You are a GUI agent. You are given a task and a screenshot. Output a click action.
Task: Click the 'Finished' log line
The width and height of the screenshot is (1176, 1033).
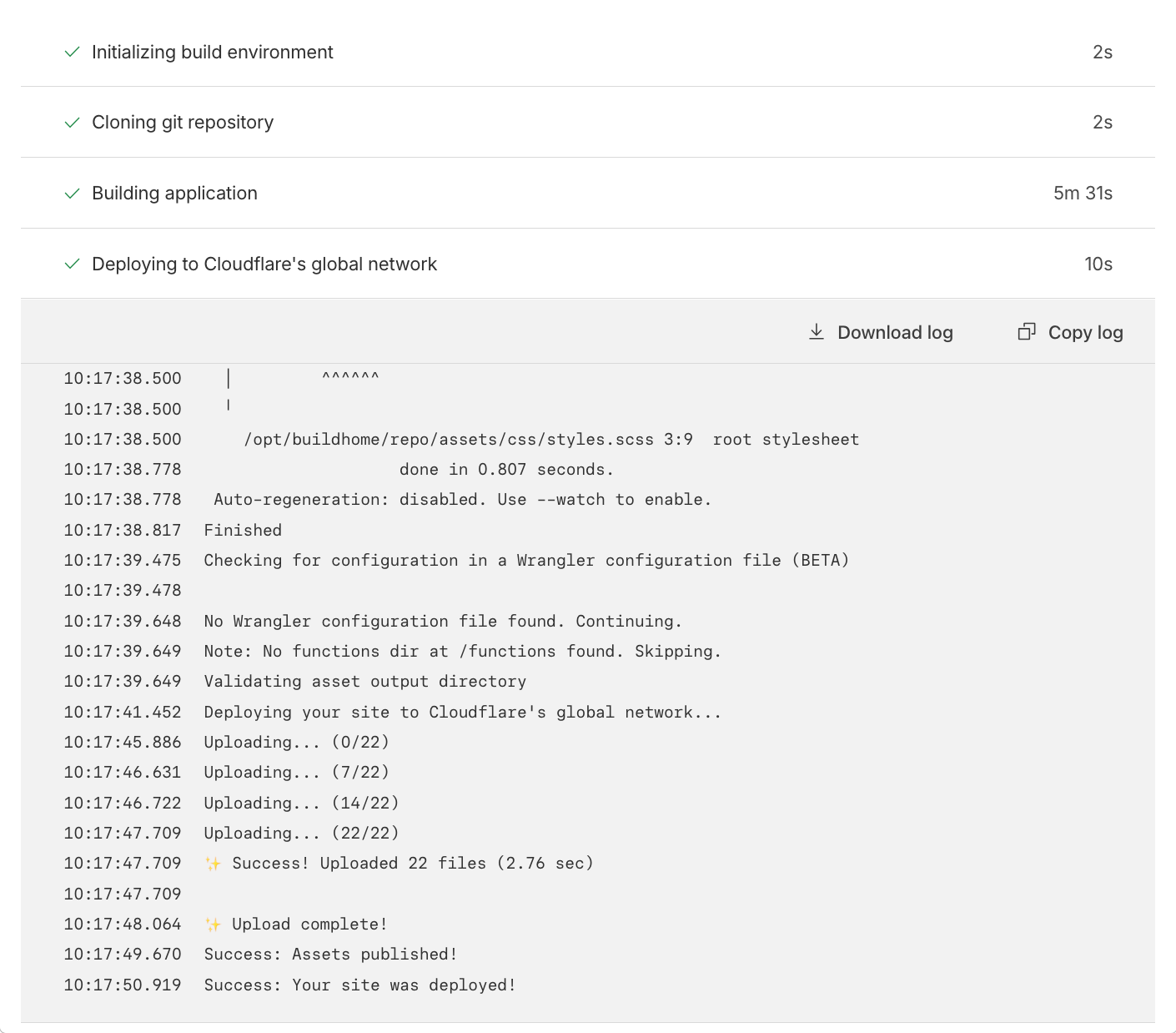tap(243, 530)
